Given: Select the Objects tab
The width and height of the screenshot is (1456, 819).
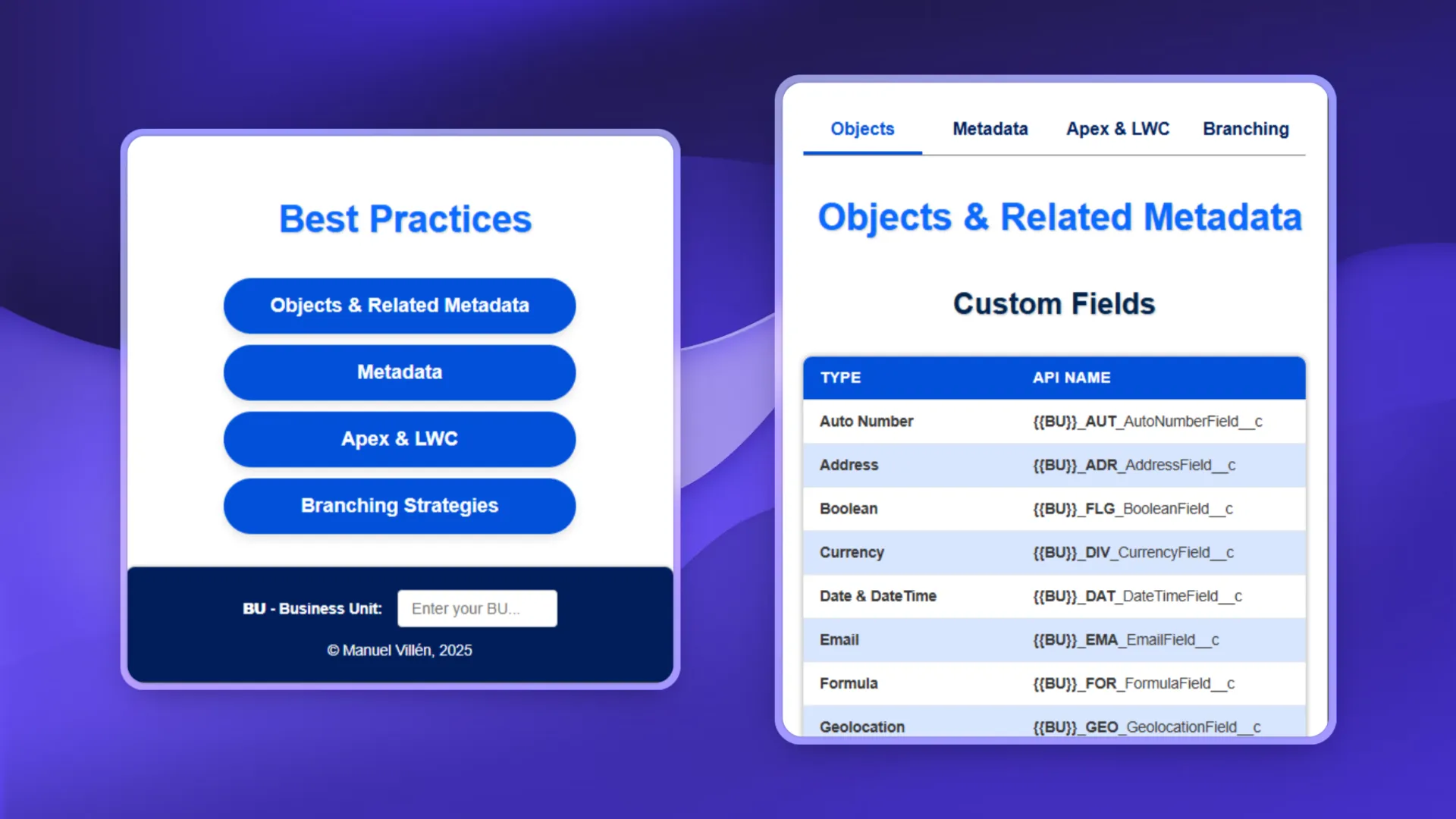Looking at the screenshot, I should coord(862,129).
